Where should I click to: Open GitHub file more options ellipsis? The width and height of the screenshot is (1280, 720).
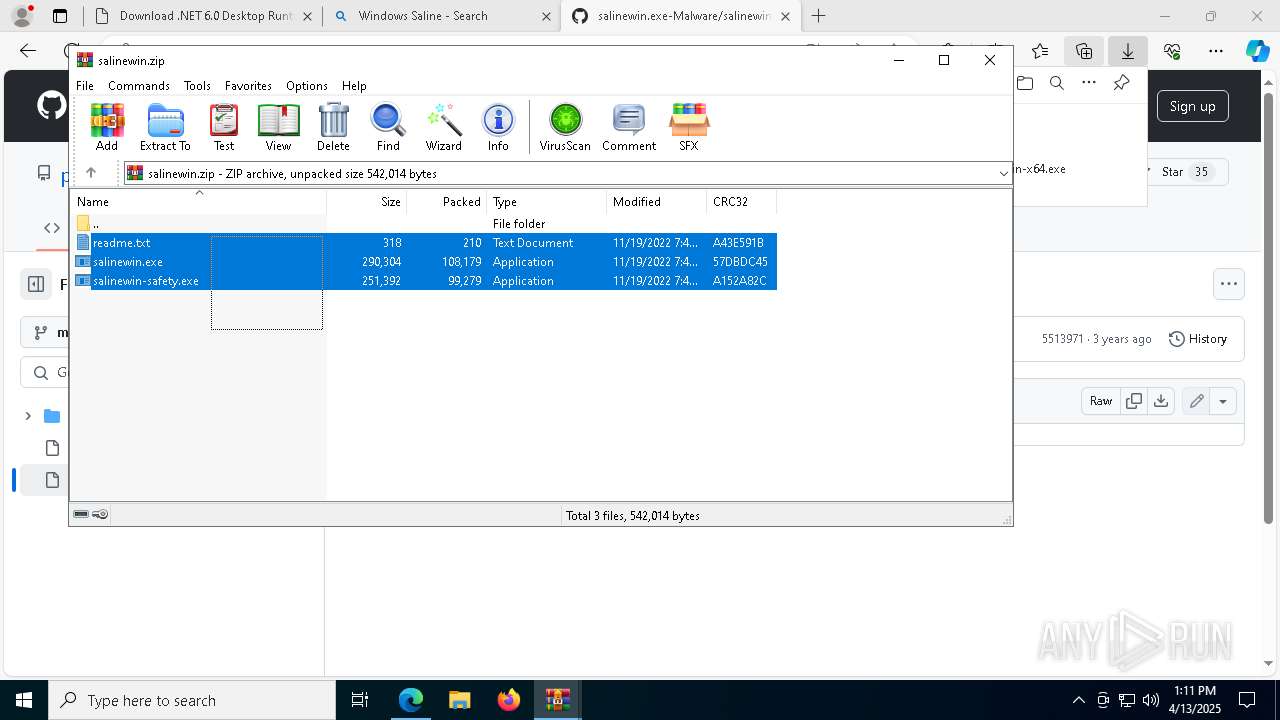pos(1228,284)
